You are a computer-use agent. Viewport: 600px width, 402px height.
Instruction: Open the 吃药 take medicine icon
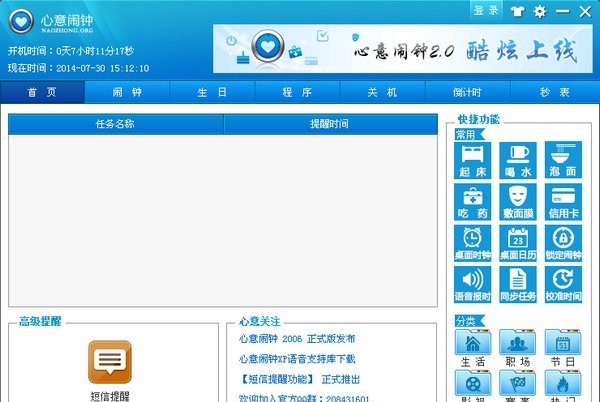473,202
